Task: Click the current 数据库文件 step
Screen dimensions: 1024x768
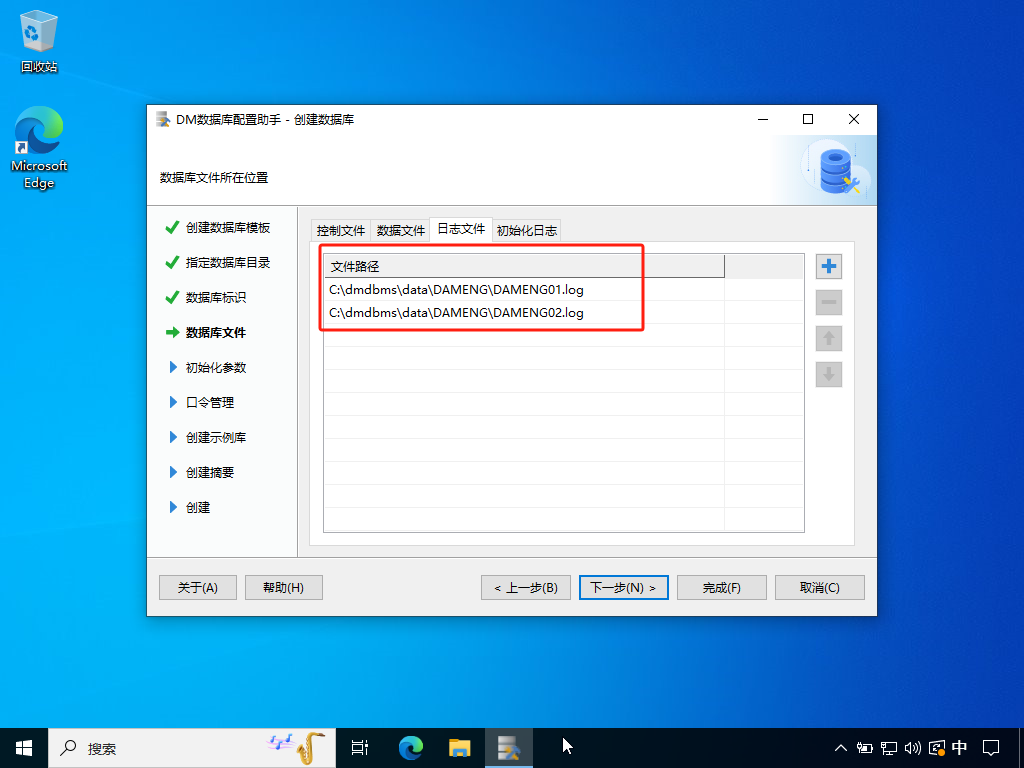Action: tap(216, 332)
